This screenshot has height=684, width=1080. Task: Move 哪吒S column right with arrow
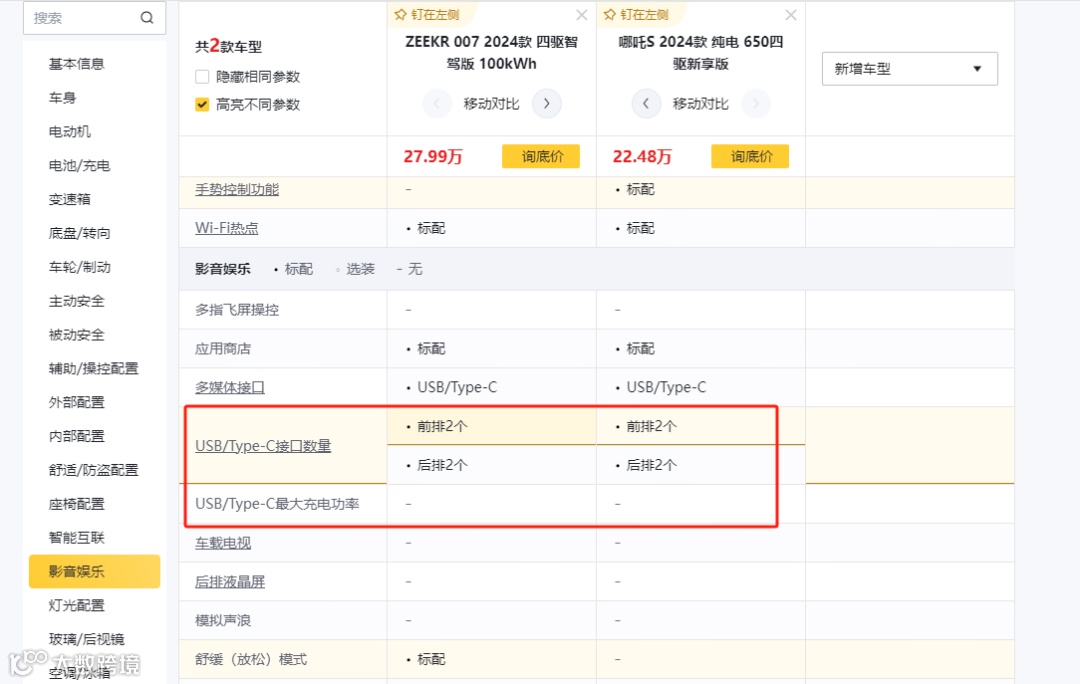(756, 104)
